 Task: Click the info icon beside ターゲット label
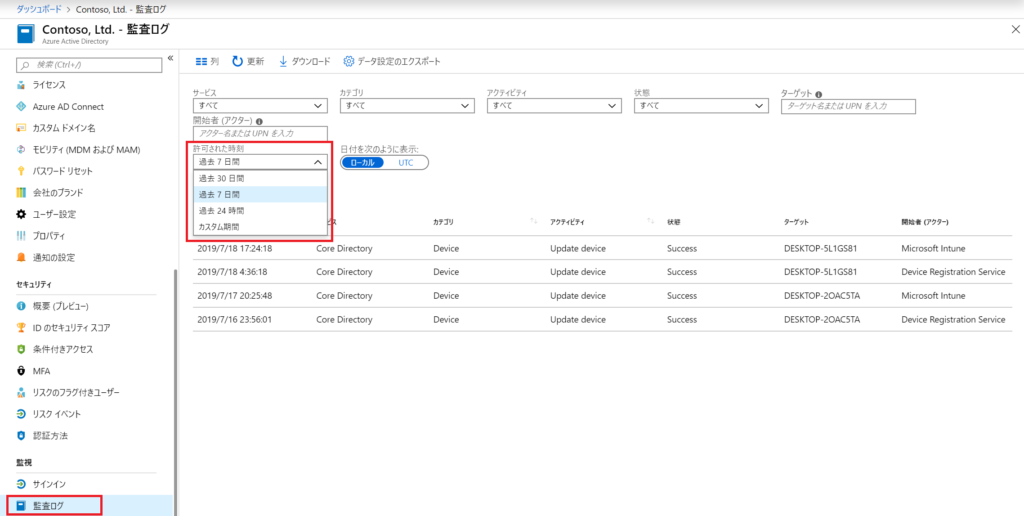[818, 94]
